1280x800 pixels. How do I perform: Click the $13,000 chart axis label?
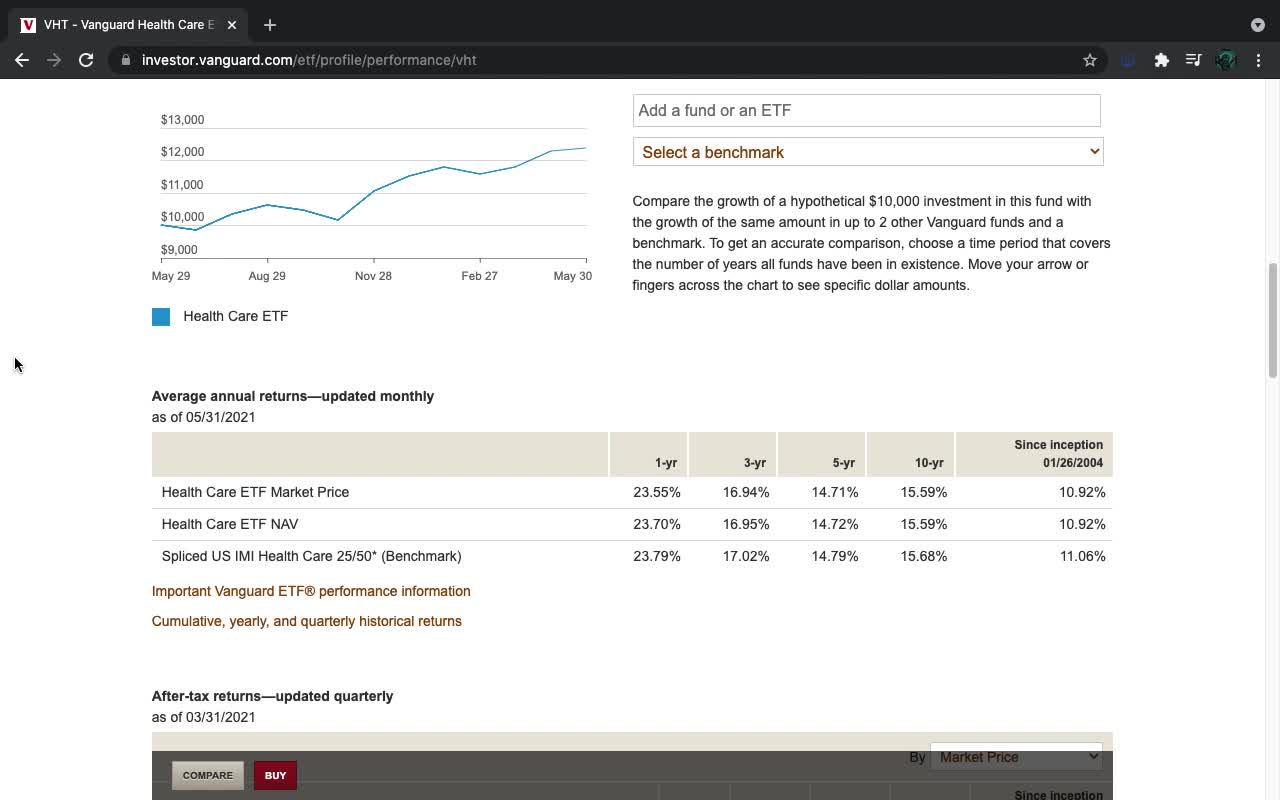pos(182,120)
